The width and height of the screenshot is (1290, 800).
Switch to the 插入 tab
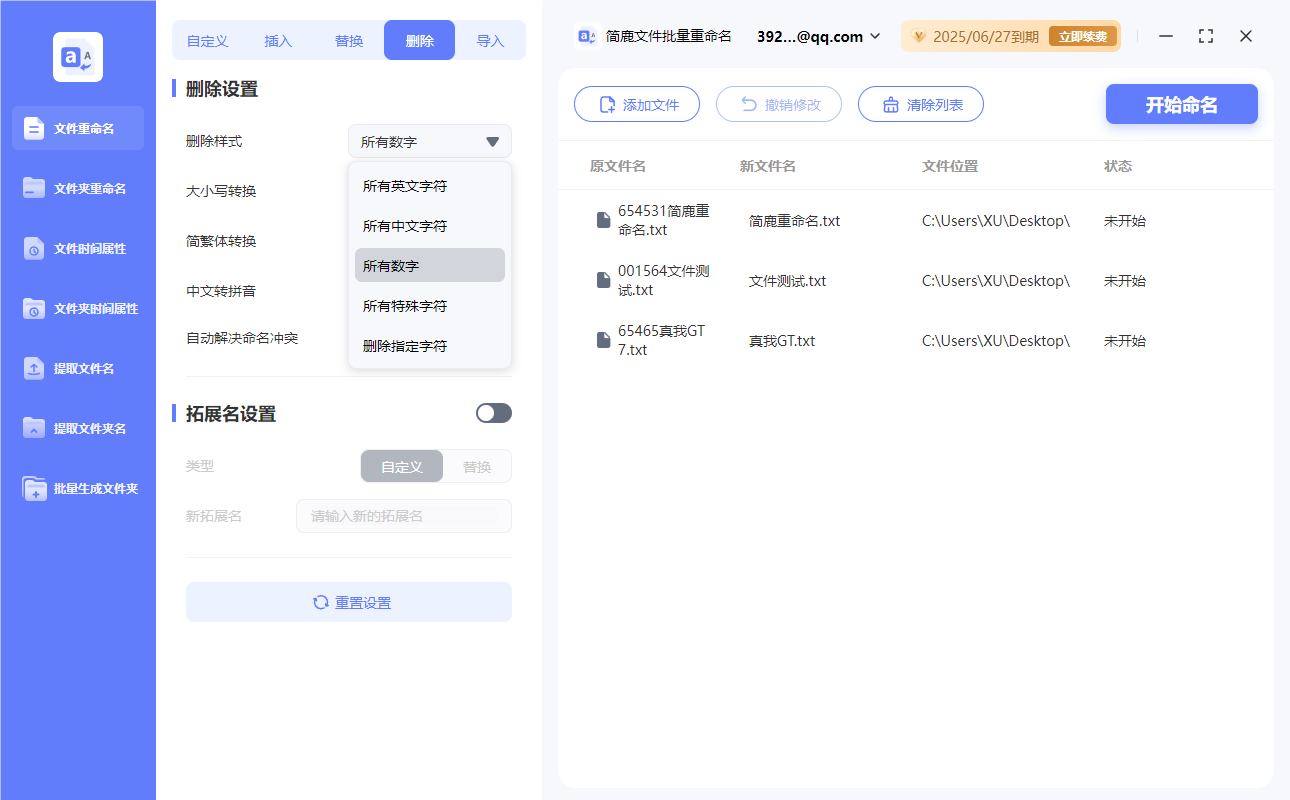(277, 40)
